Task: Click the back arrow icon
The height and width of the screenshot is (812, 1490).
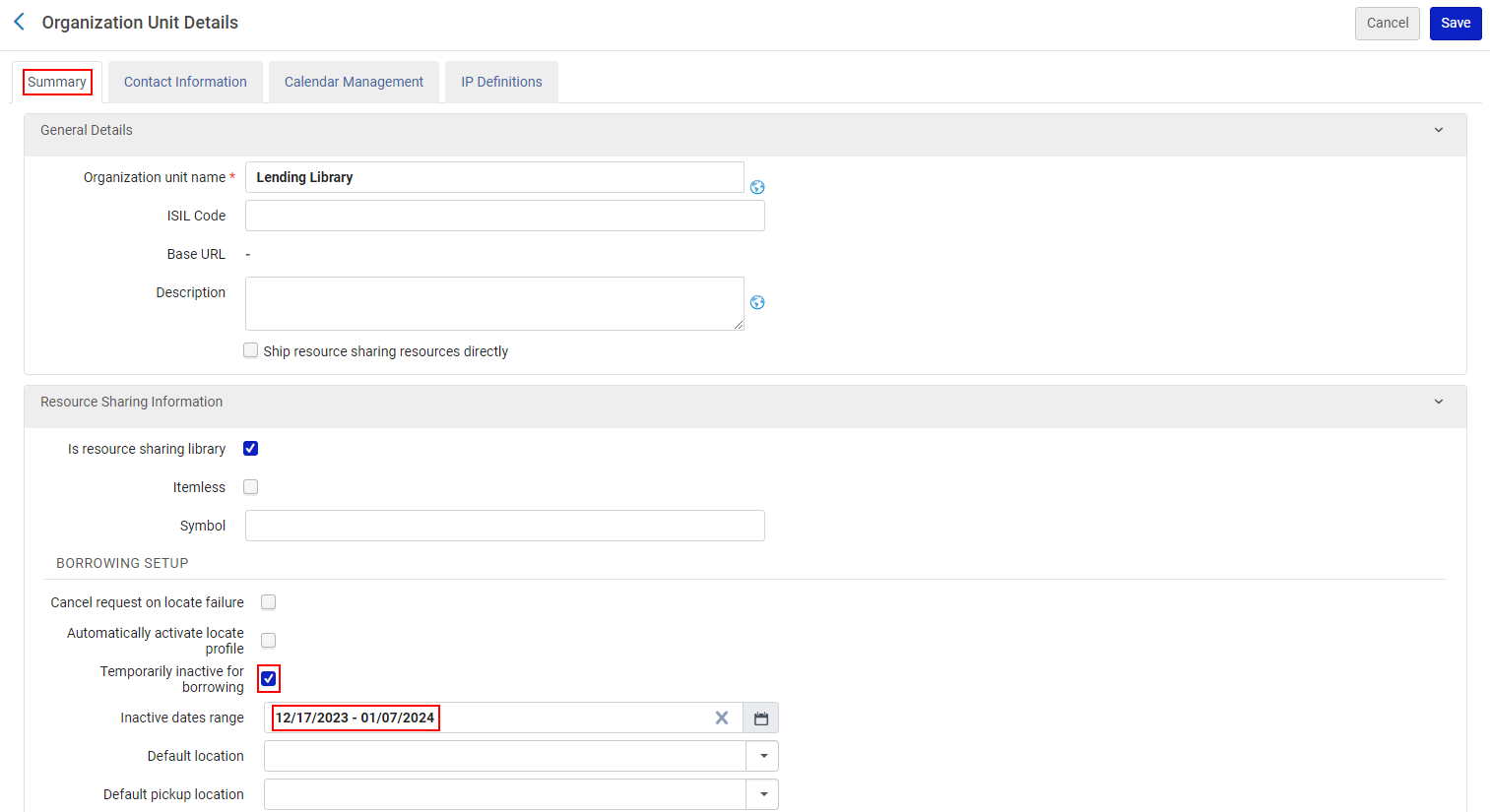Action: click(x=19, y=22)
